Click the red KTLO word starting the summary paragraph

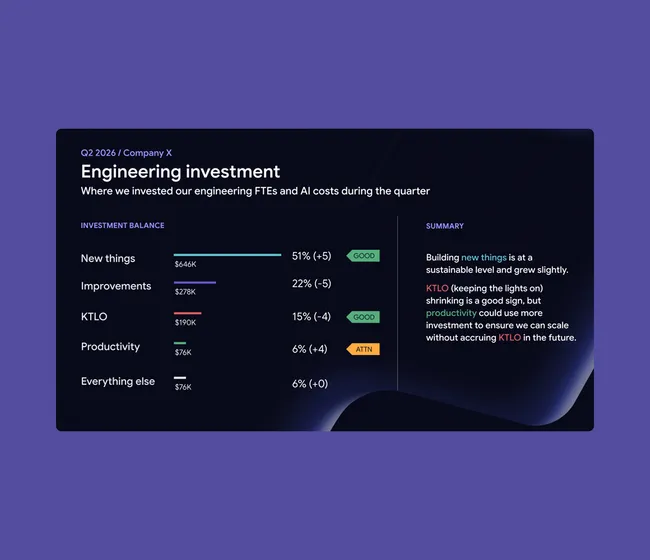[437, 288]
